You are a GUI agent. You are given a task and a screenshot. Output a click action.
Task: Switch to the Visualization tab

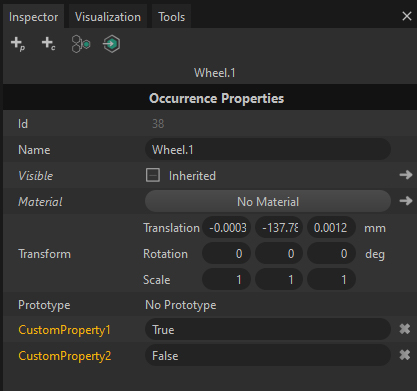108,17
